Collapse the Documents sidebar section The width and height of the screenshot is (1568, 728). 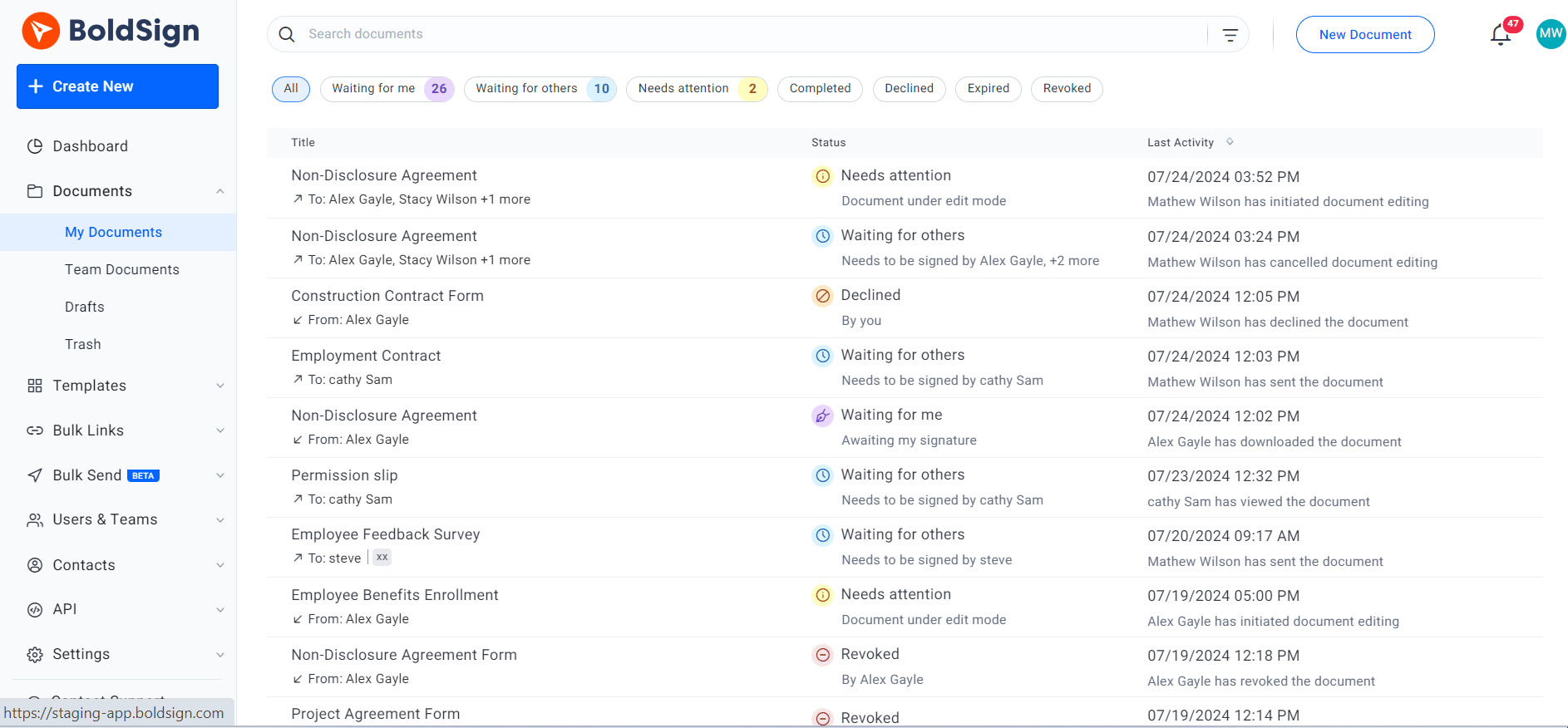coord(220,191)
